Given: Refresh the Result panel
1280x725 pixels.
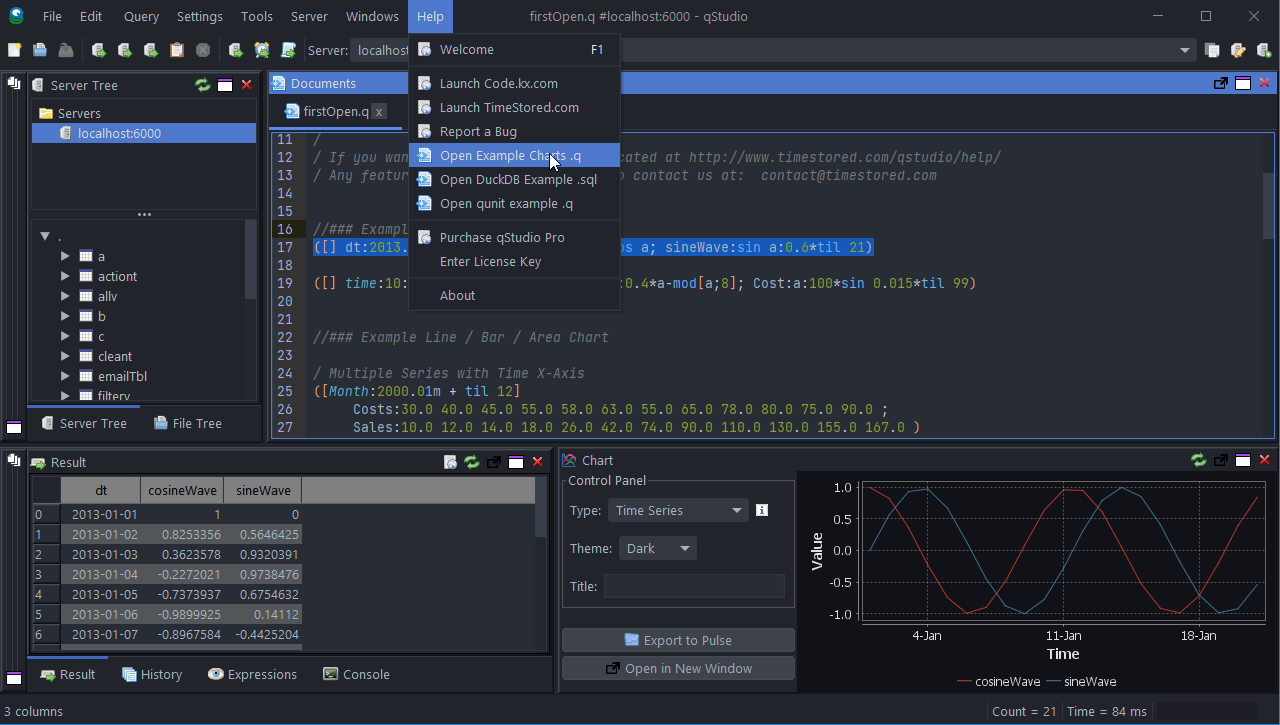Looking at the screenshot, I should coord(472,462).
